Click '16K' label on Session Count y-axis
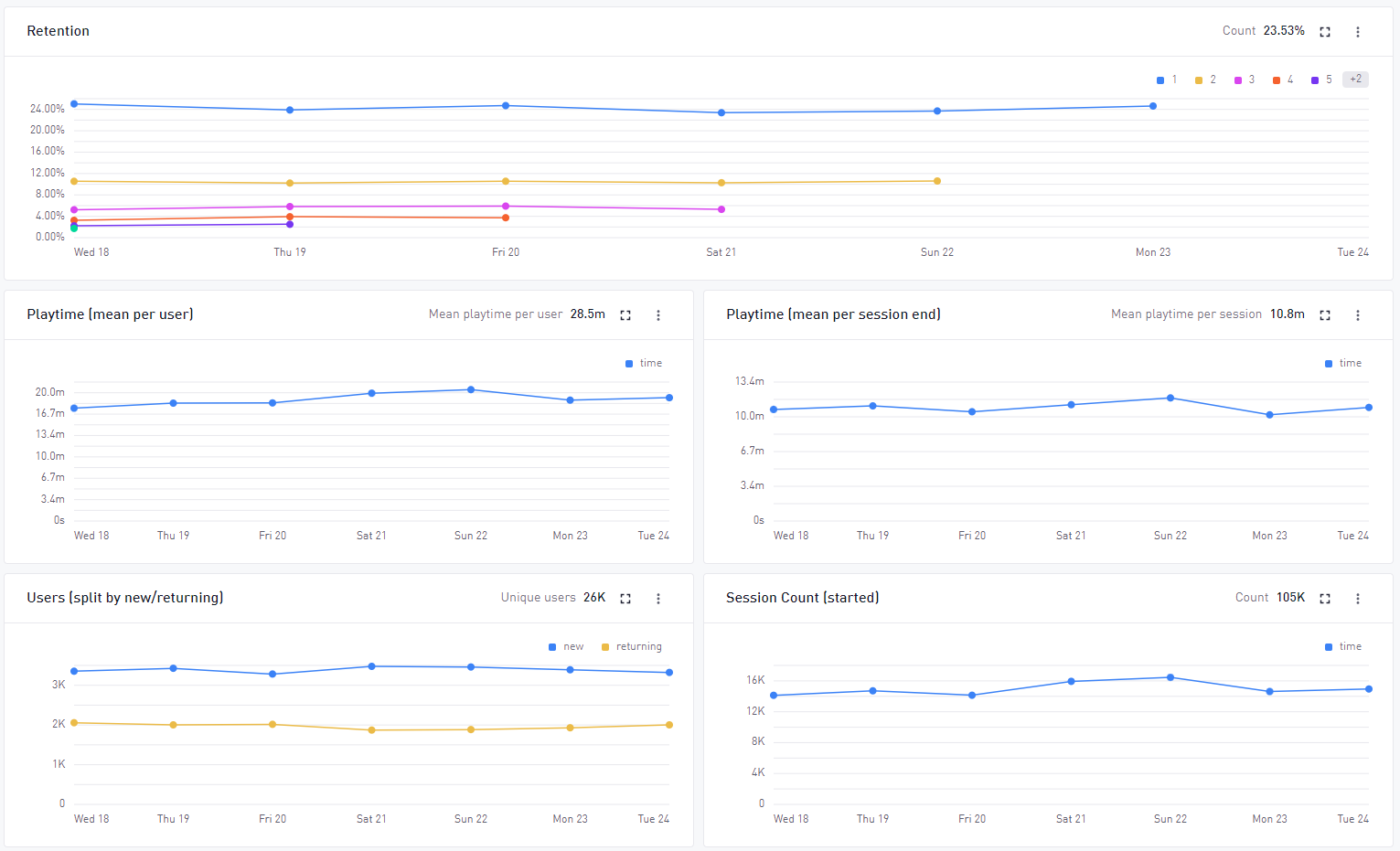The width and height of the screenshot is (1400, 851). (x=755, y=680)
